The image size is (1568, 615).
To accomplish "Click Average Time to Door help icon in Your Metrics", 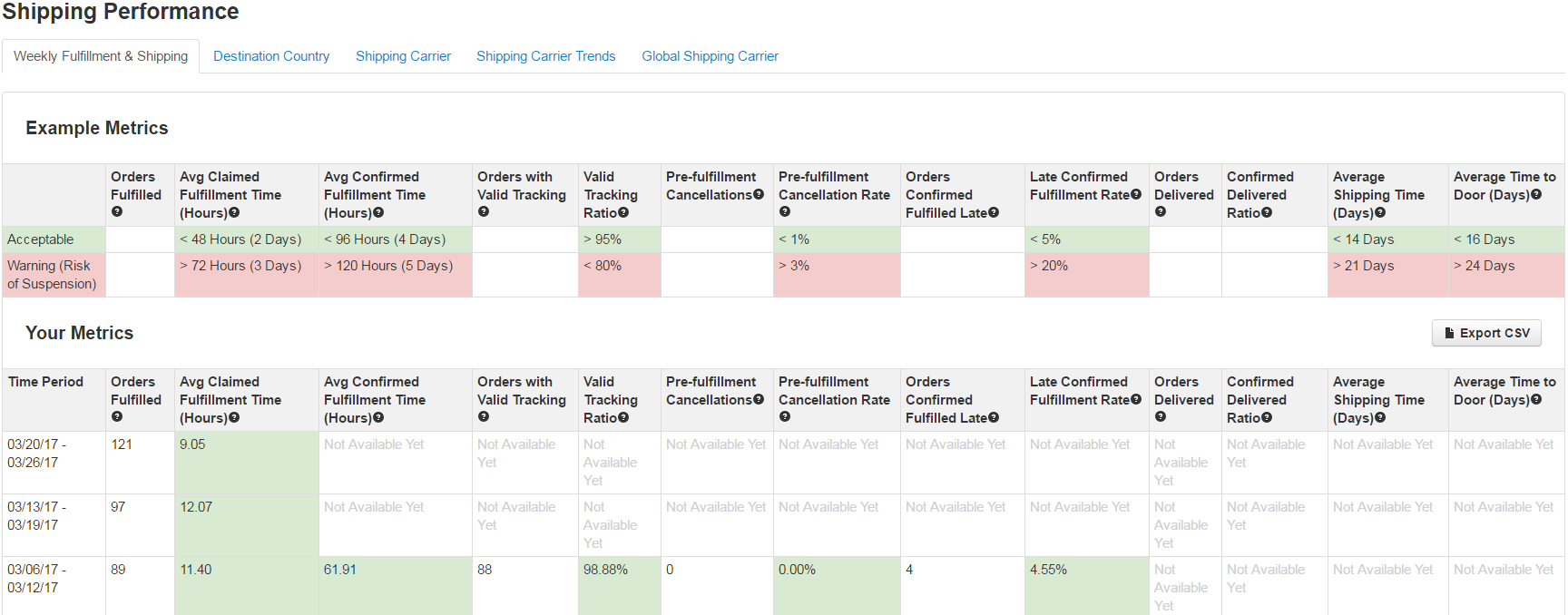I will coord(1536,399).
